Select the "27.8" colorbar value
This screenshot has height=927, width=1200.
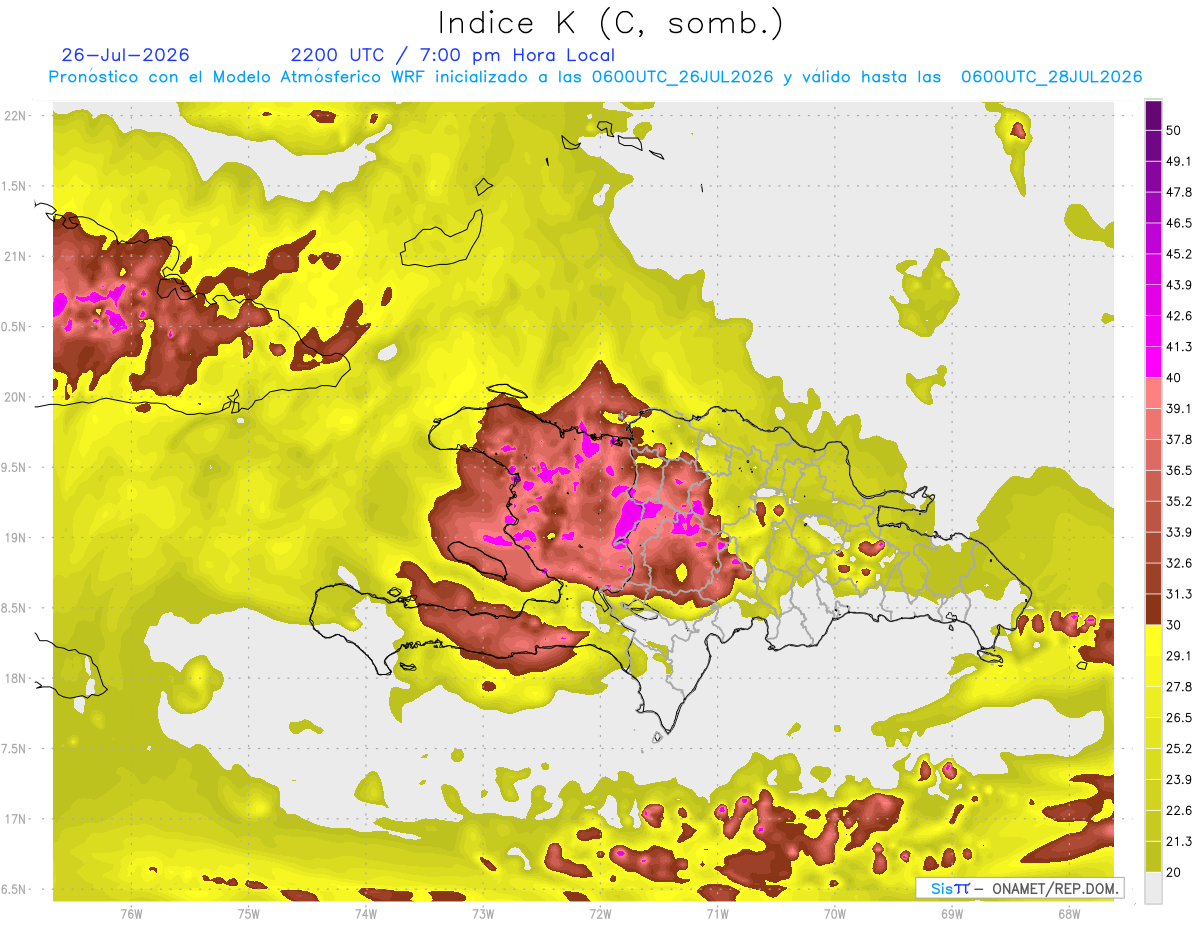[1178, 686]
